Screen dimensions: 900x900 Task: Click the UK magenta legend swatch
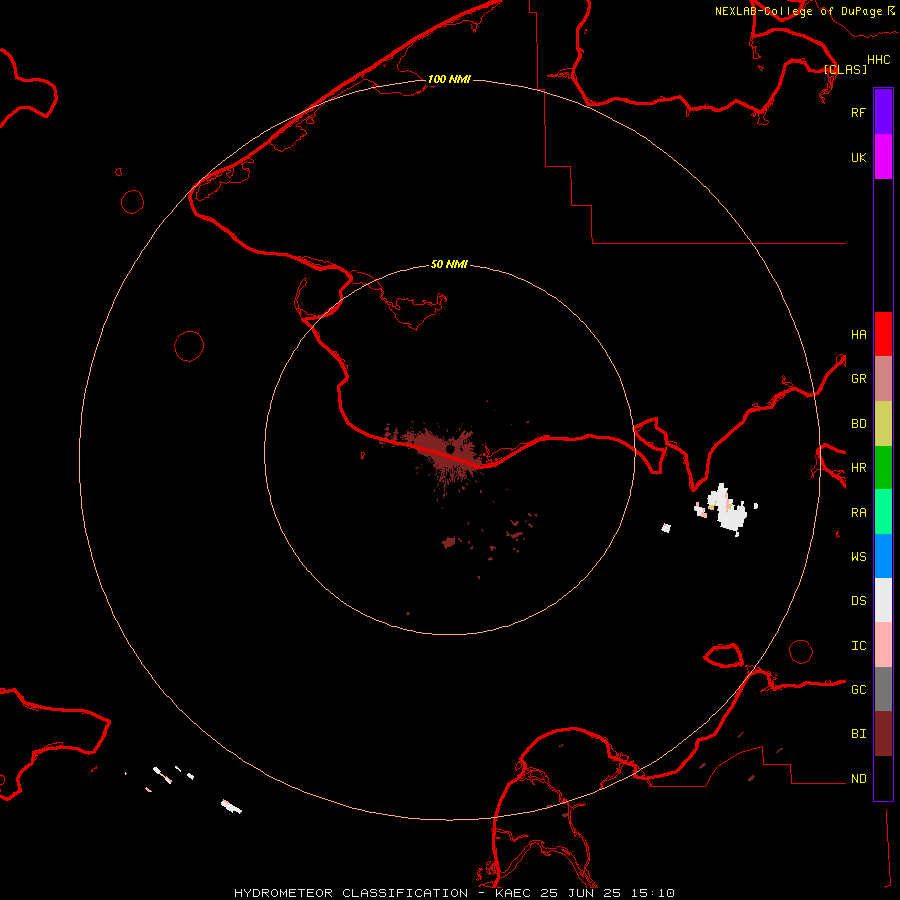pyautogui.click(x=883, y=157)
